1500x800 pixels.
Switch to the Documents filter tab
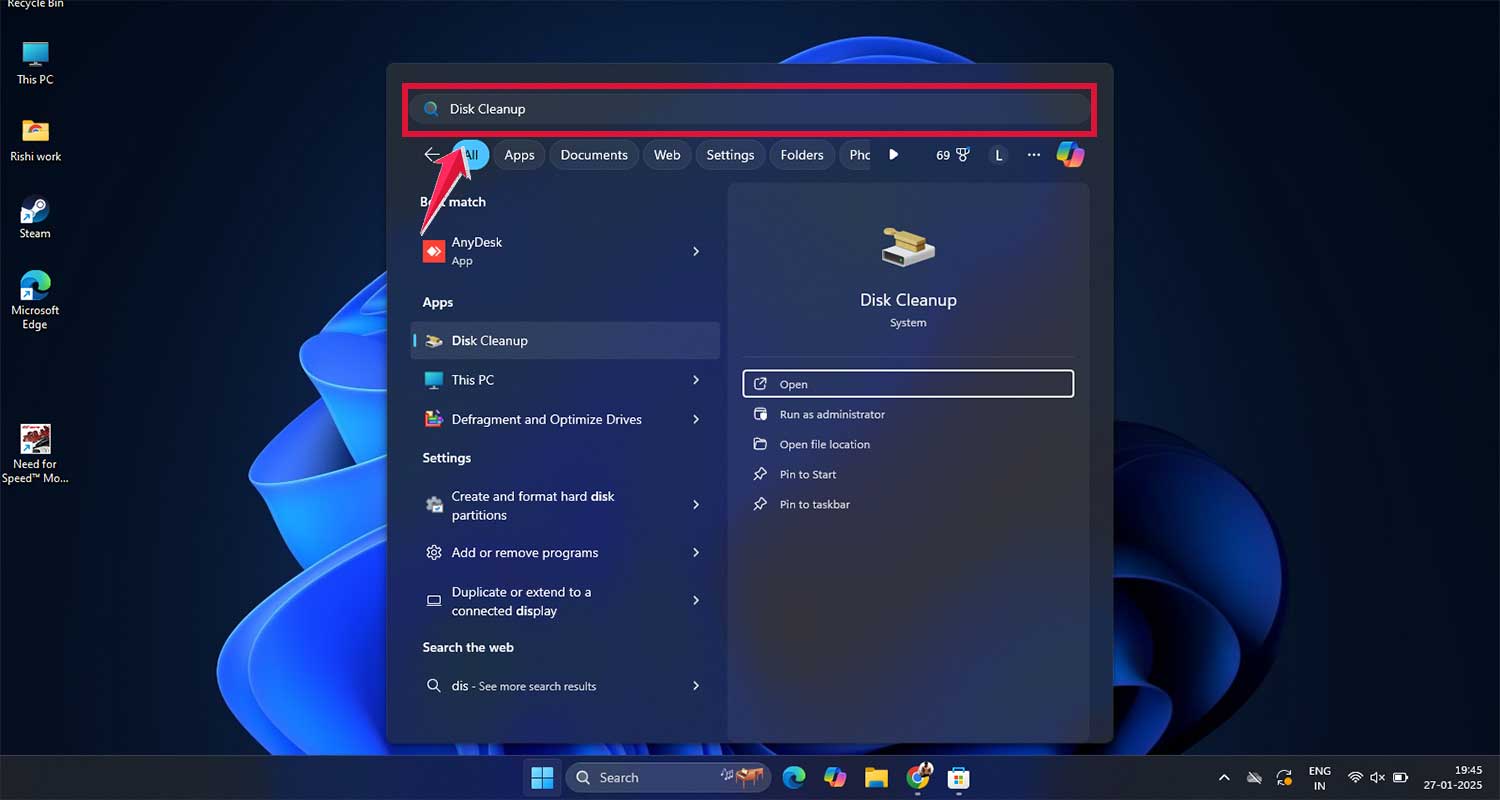594,154
